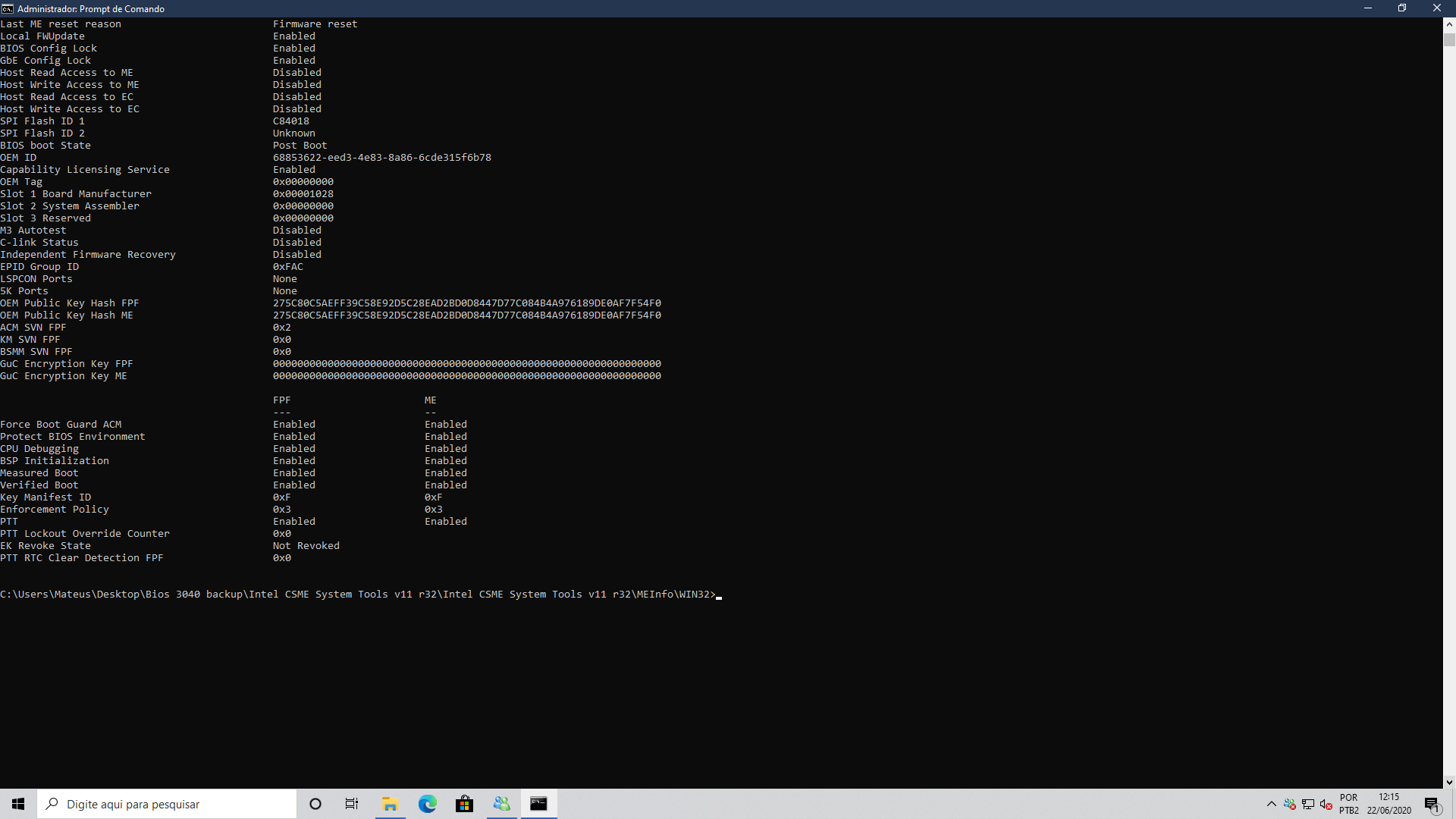The image size is (1456, 819).
Task: Click the EPID Group ID value 0xFAC
Action: (288, 267)
